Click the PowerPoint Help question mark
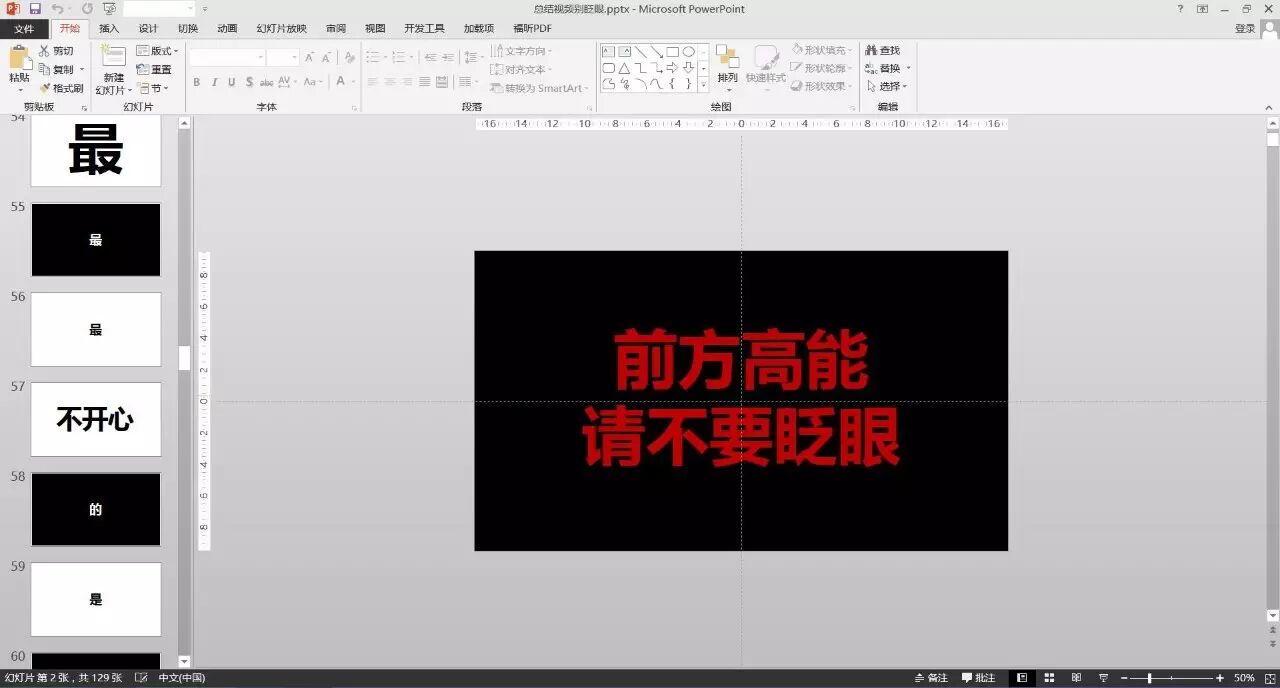 (1181, 8)
